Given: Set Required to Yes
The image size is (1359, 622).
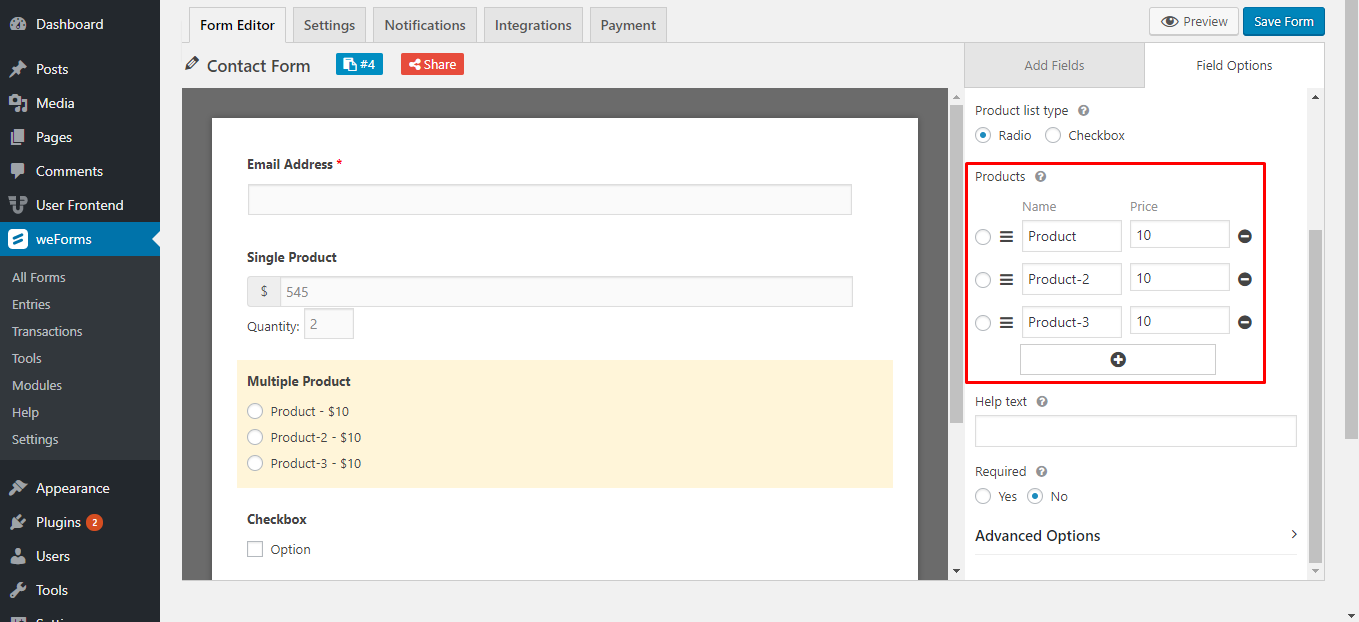Looking at the screenshot, I should coord(982,496).
